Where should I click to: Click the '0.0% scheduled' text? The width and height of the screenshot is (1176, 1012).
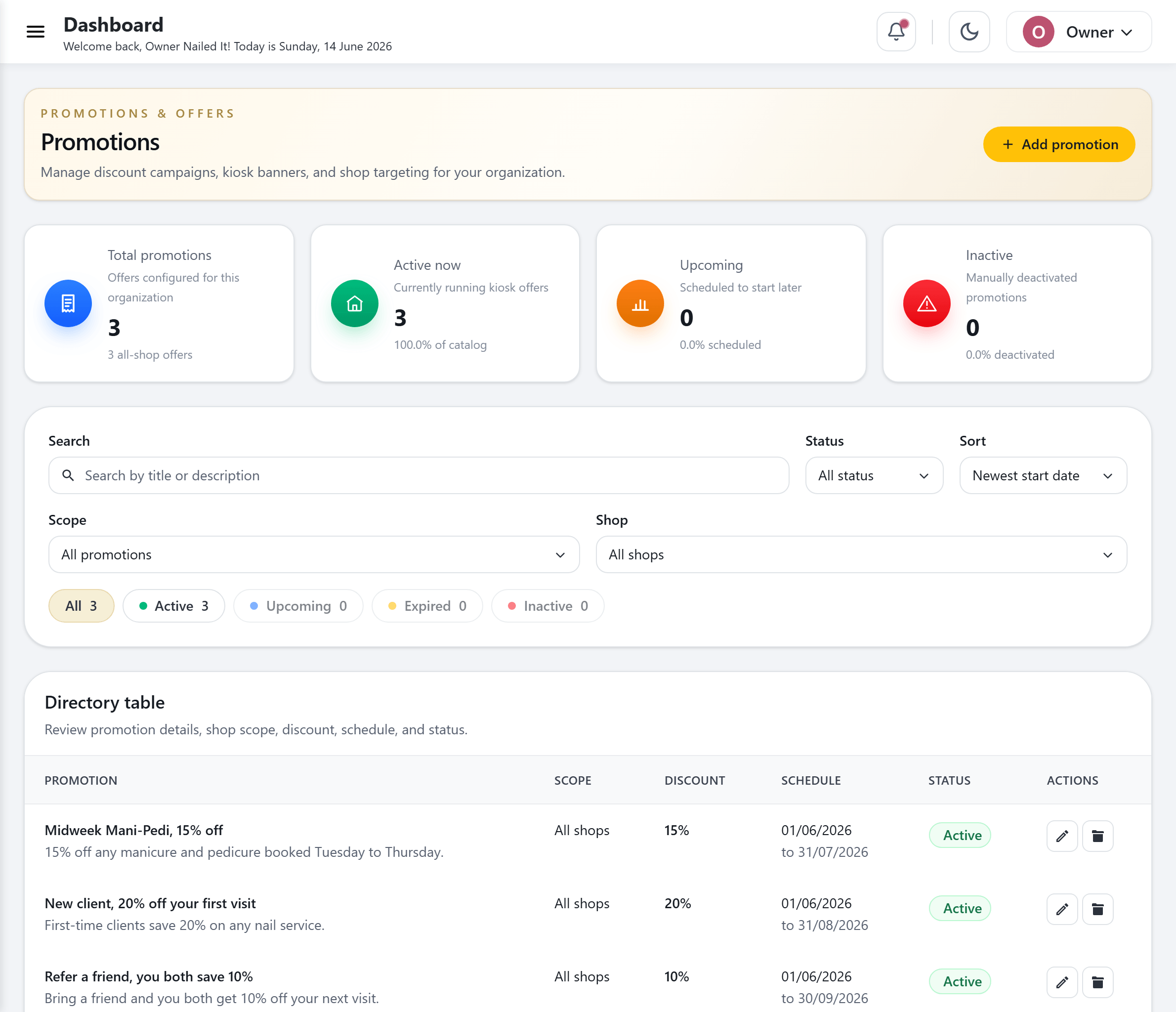[720, 344]
